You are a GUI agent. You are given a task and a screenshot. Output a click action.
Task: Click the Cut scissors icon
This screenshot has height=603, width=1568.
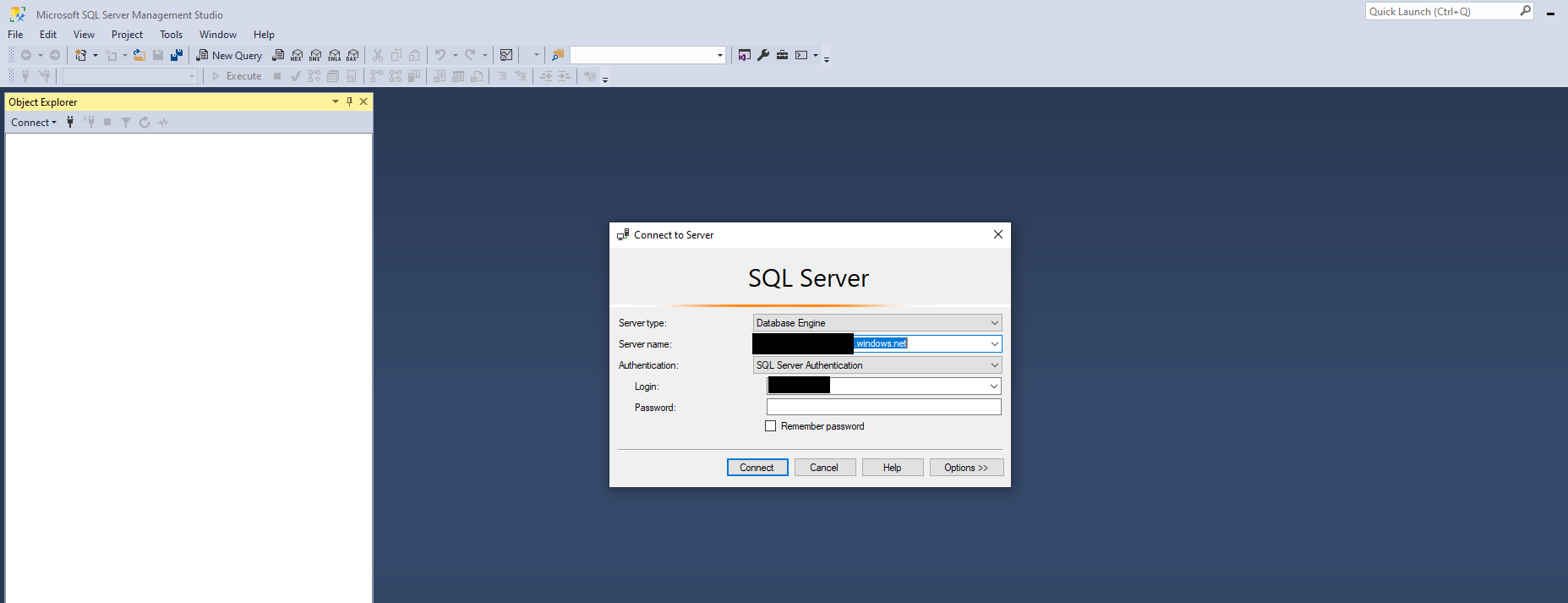[378, 55]
